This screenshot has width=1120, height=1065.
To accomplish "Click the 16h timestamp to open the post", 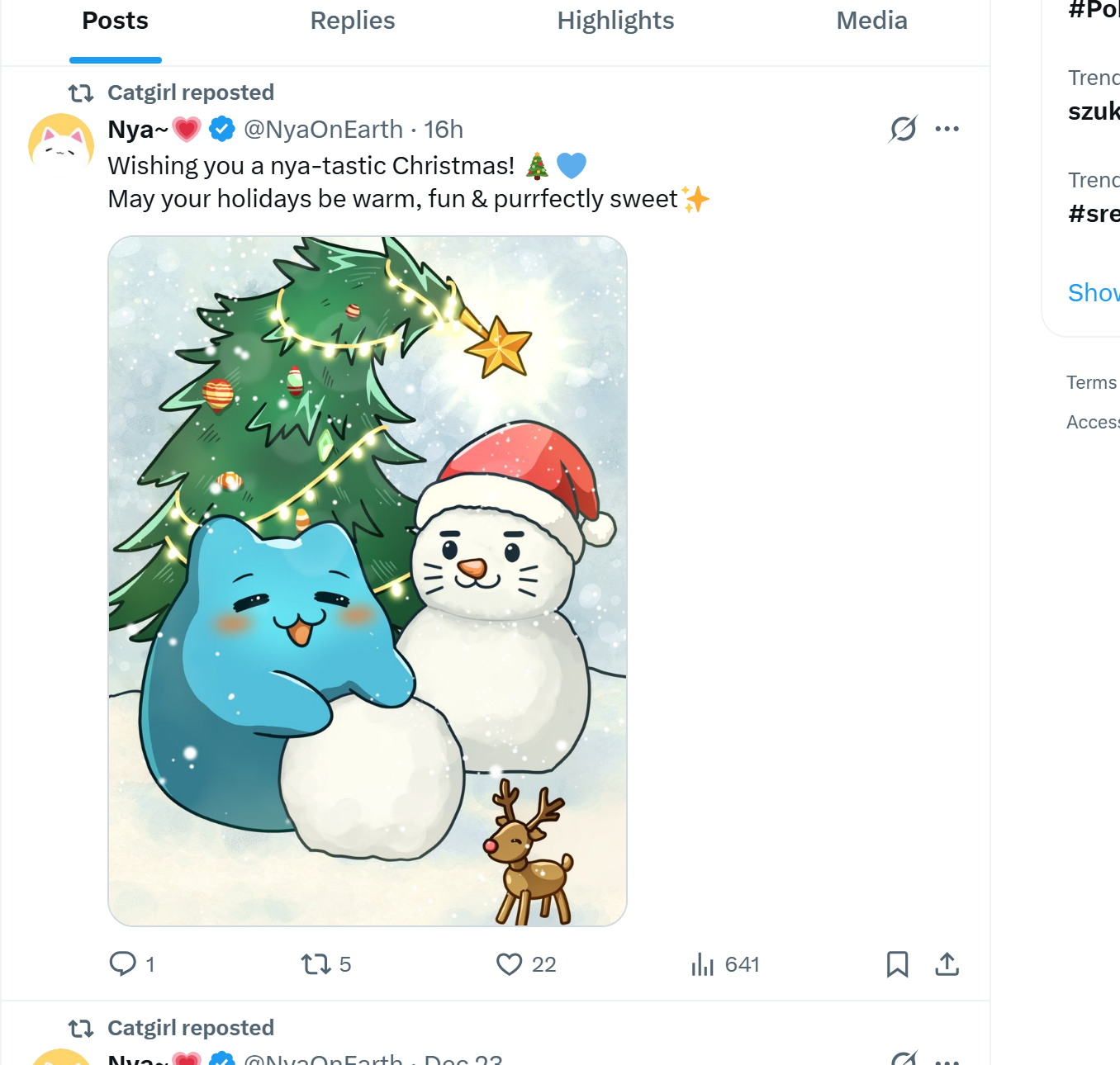I will click(444, 129).
